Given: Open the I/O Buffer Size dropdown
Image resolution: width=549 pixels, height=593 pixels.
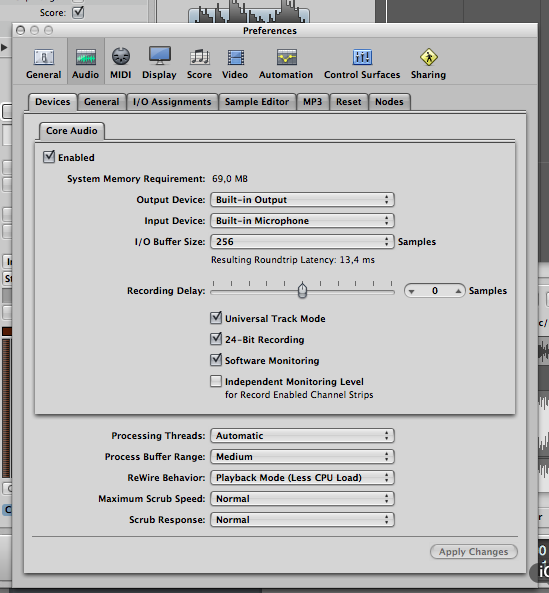Looking at the screenshot, I should tap(302, 242).
